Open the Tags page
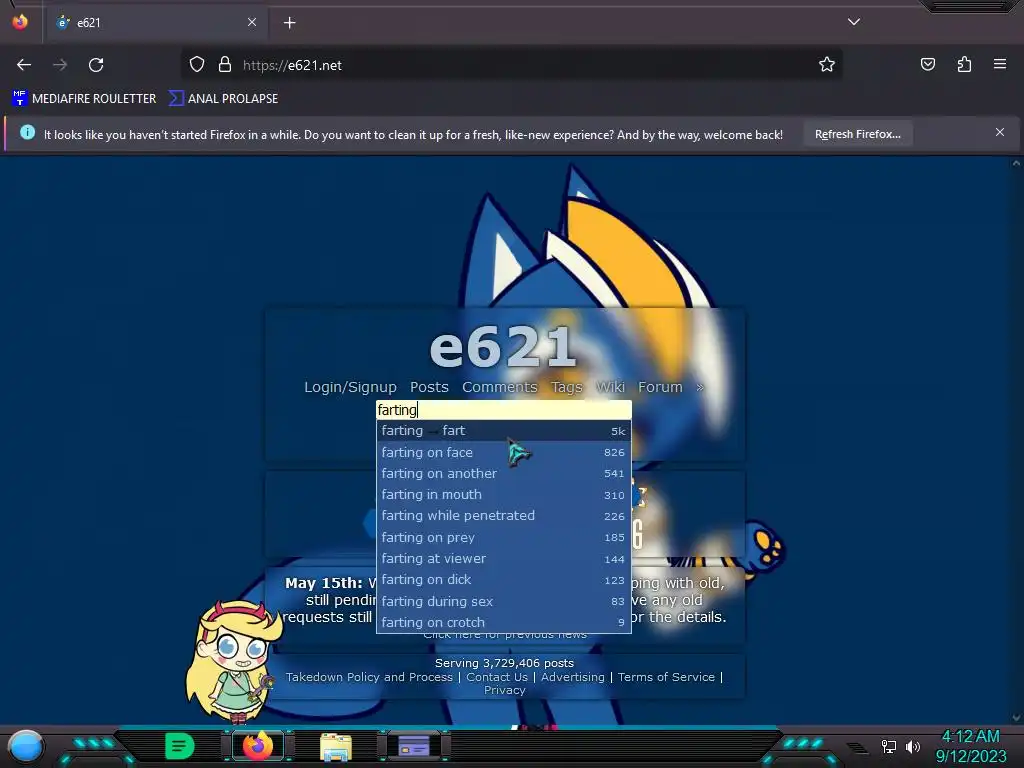Screen dimensions: 1024x768 pyautogui.click(x=566, y=387)
